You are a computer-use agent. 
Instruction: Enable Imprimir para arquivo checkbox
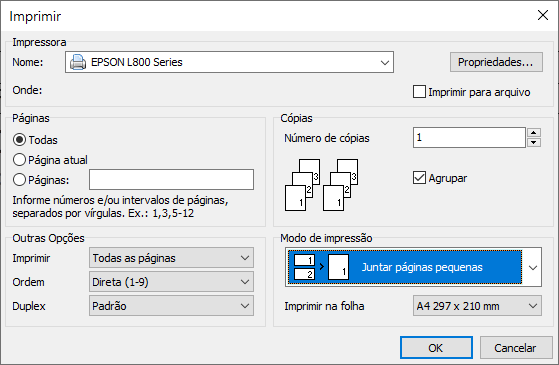pyautogui.click(x=419, y=92)
